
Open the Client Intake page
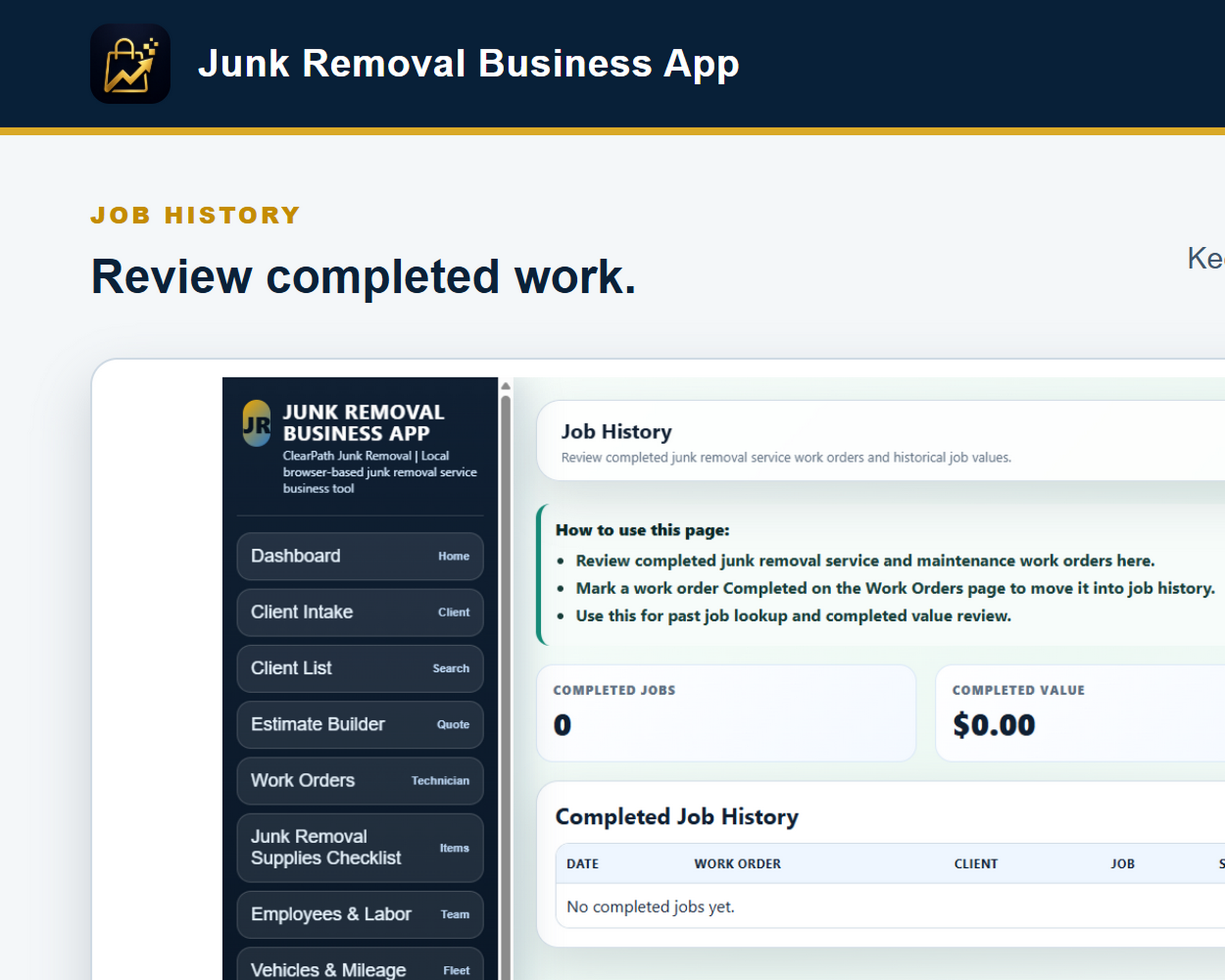[x=360, y=612]
